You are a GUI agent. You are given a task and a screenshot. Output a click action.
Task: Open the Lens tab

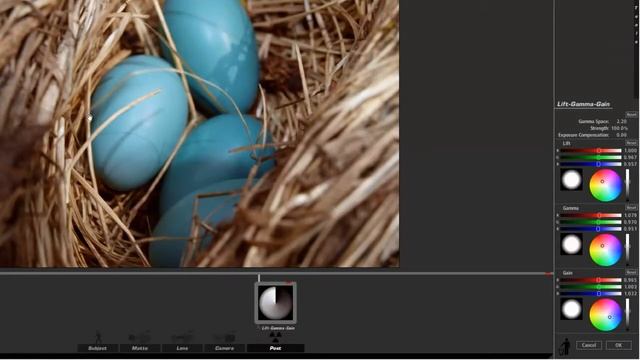[182, 348]
